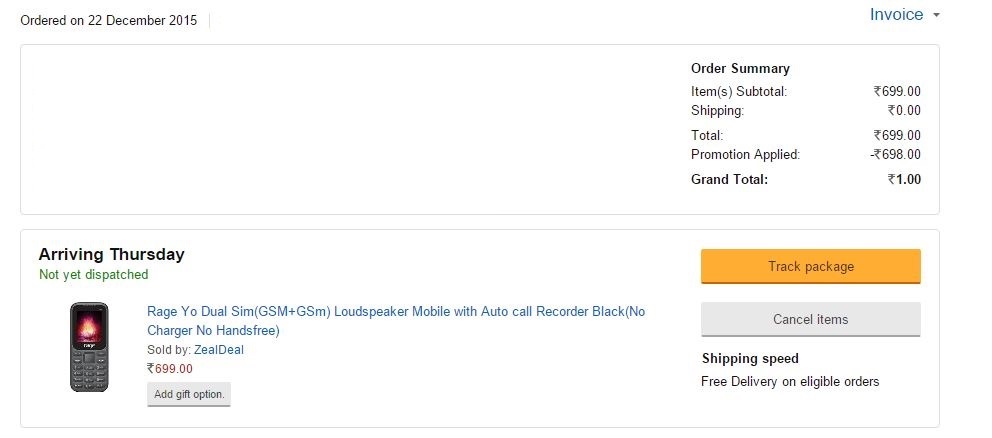The width and height of the screenshot is (992, 438).
Task: Track the package for this order
Action: [x=810, y=266]
